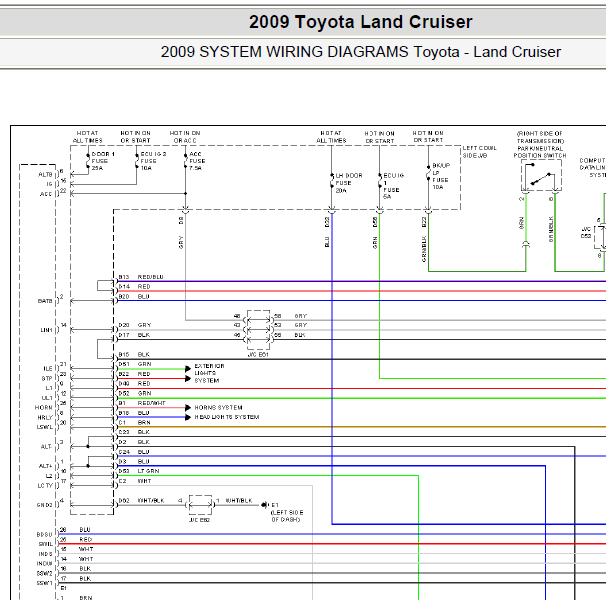Select the 'ACC FUSE 7.5A' label

click(197, 161)
